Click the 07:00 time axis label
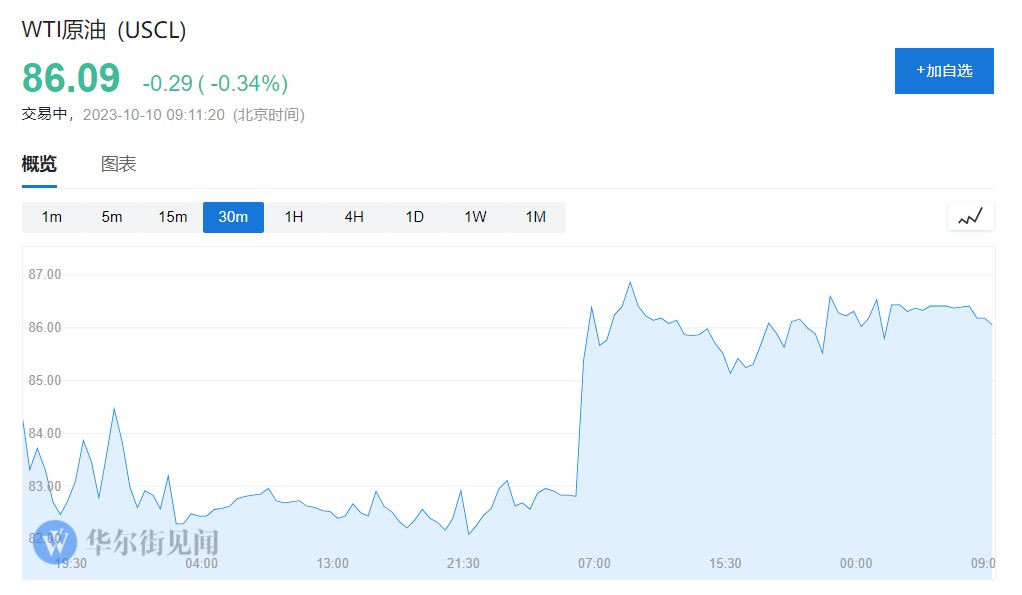Image resolution: width=1022 pixels, height=595 pixels. click(x=594, y=563)
